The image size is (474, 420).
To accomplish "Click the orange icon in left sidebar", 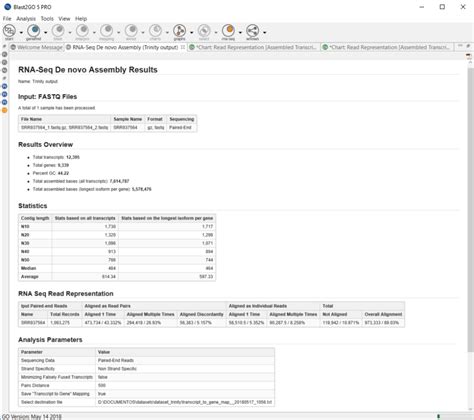I will [x=4, y=110].
